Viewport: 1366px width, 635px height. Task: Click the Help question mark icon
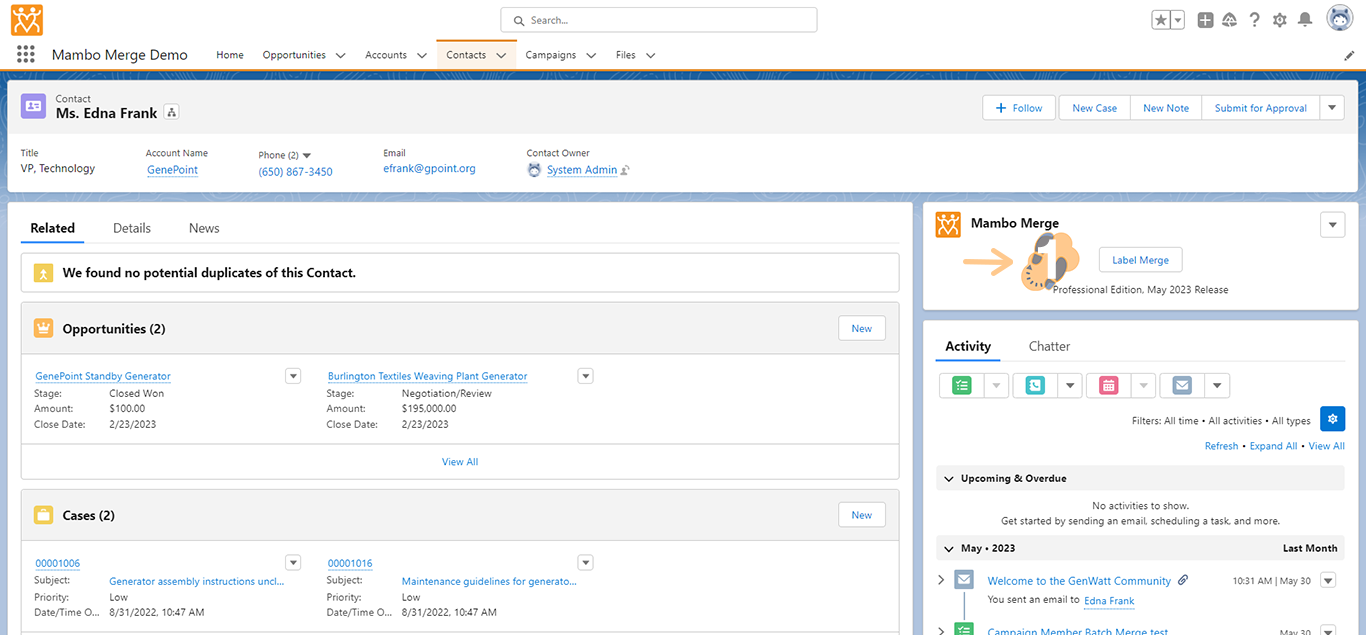[x=1254, y=20]
